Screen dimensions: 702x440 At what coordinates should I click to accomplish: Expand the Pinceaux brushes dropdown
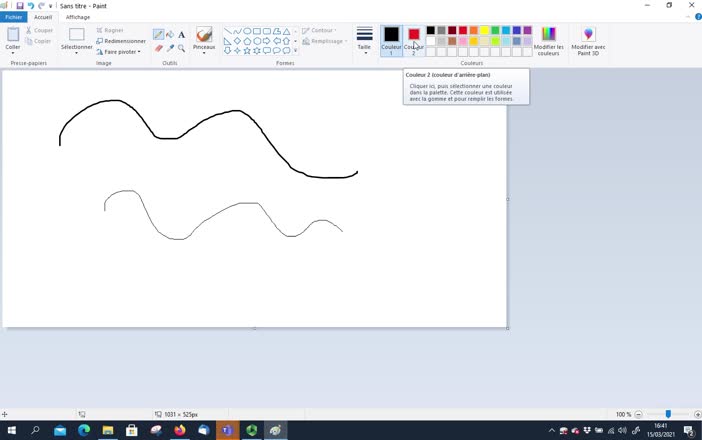click(x=204, y=52)
